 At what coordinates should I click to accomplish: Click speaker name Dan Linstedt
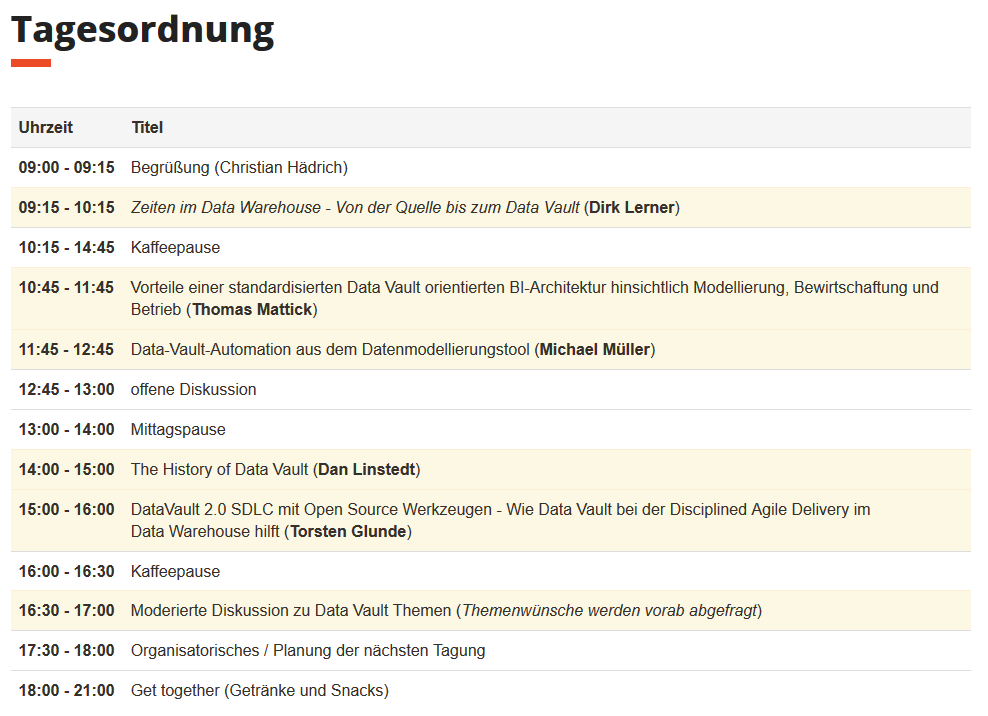coord(367,470)
